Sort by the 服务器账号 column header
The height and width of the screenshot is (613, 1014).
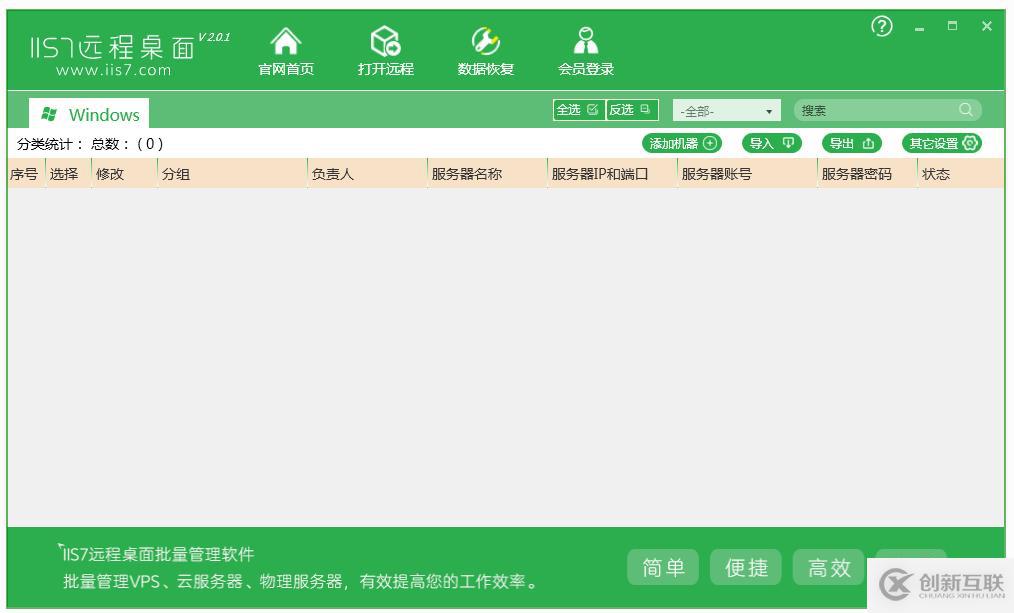748,174
